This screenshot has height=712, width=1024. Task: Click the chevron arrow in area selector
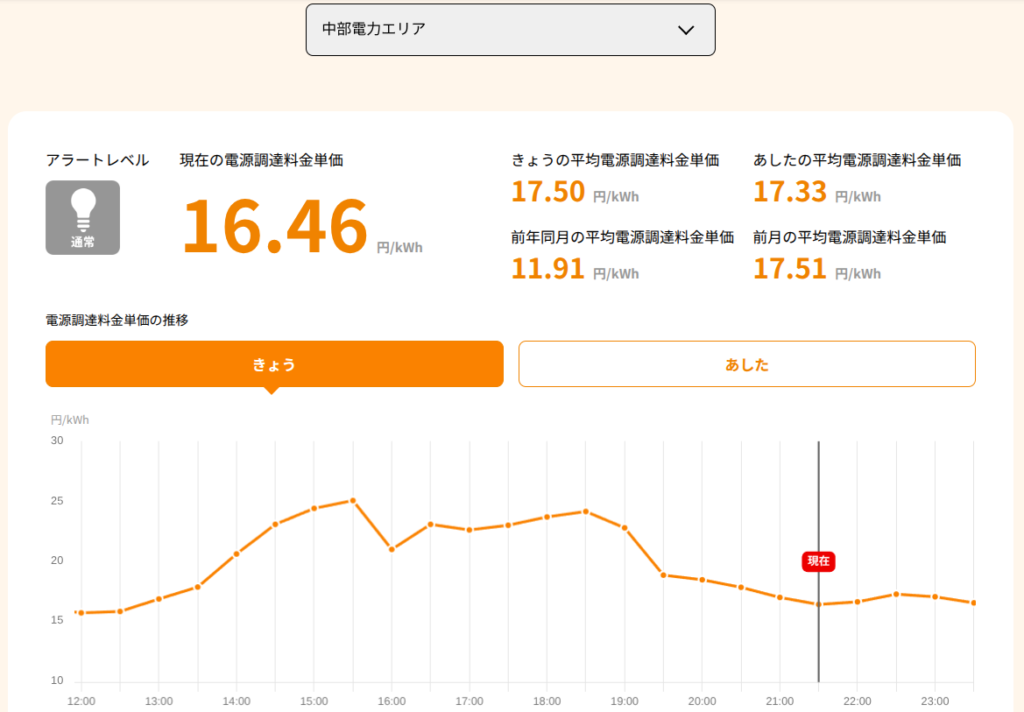[686, 30]
